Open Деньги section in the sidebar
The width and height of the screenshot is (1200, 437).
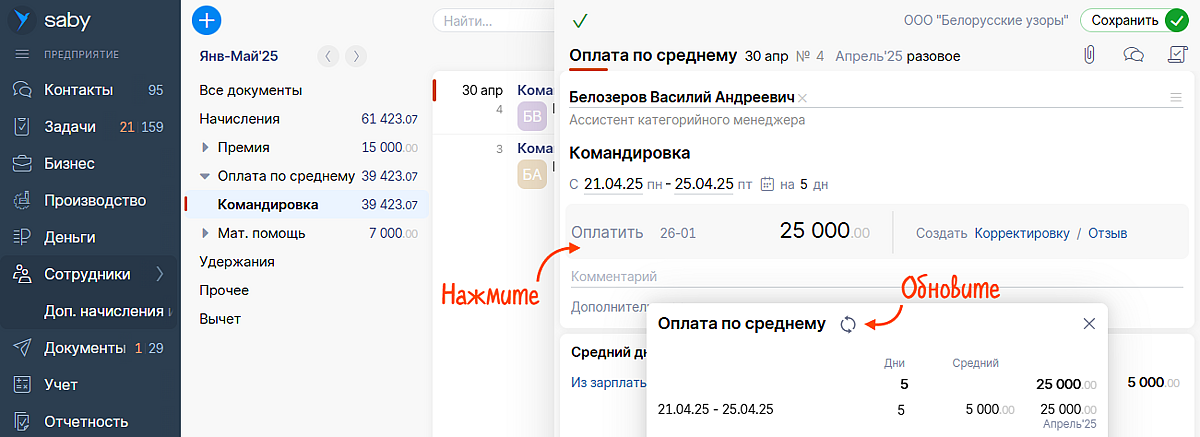click(69, 237)
